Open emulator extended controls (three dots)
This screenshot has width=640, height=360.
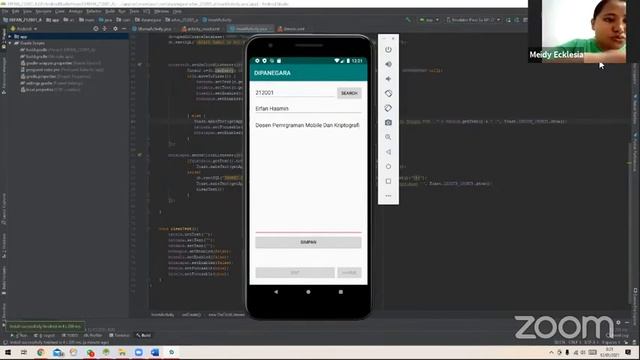pyautogui.click(x=388, y=196)
